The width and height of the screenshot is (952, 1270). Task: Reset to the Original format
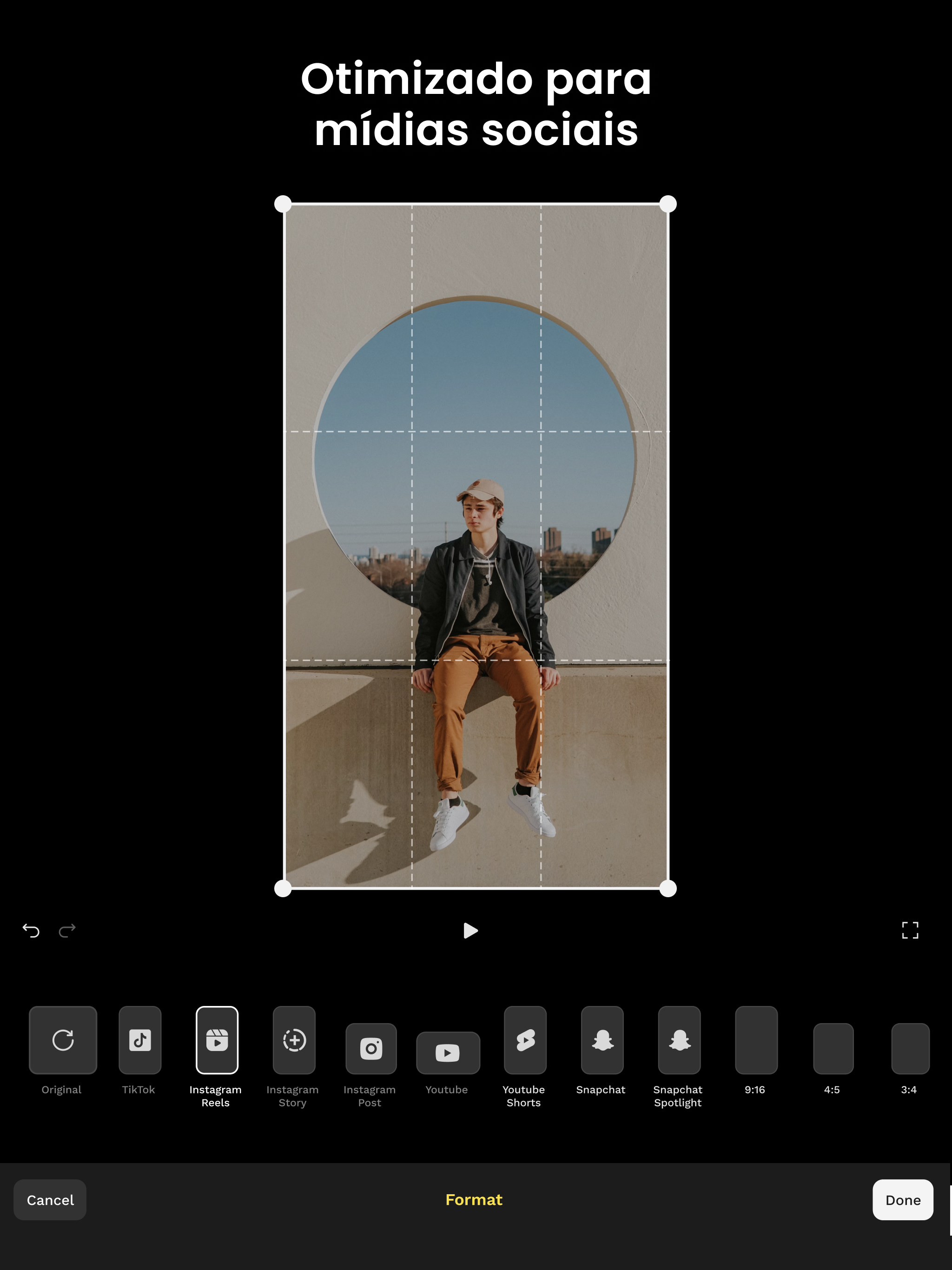[x=63, y=1040]
